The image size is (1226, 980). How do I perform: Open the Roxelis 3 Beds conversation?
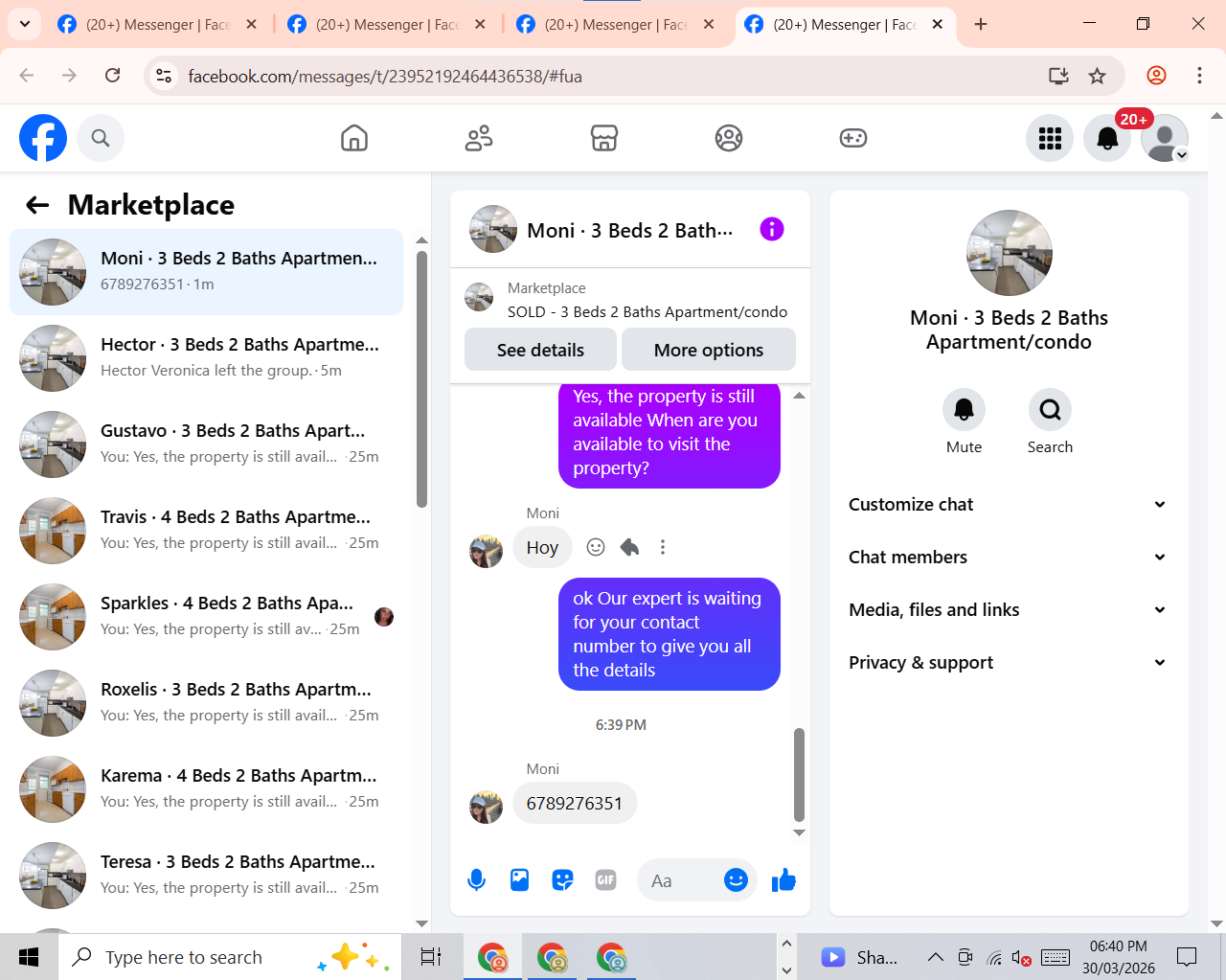click(x=206, y=702)
